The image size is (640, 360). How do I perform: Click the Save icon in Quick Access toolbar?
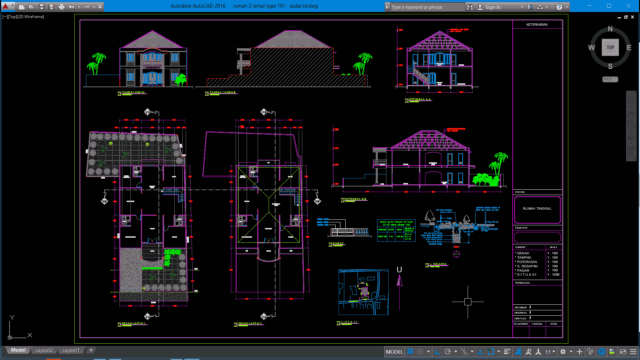(x=41, y=7)
